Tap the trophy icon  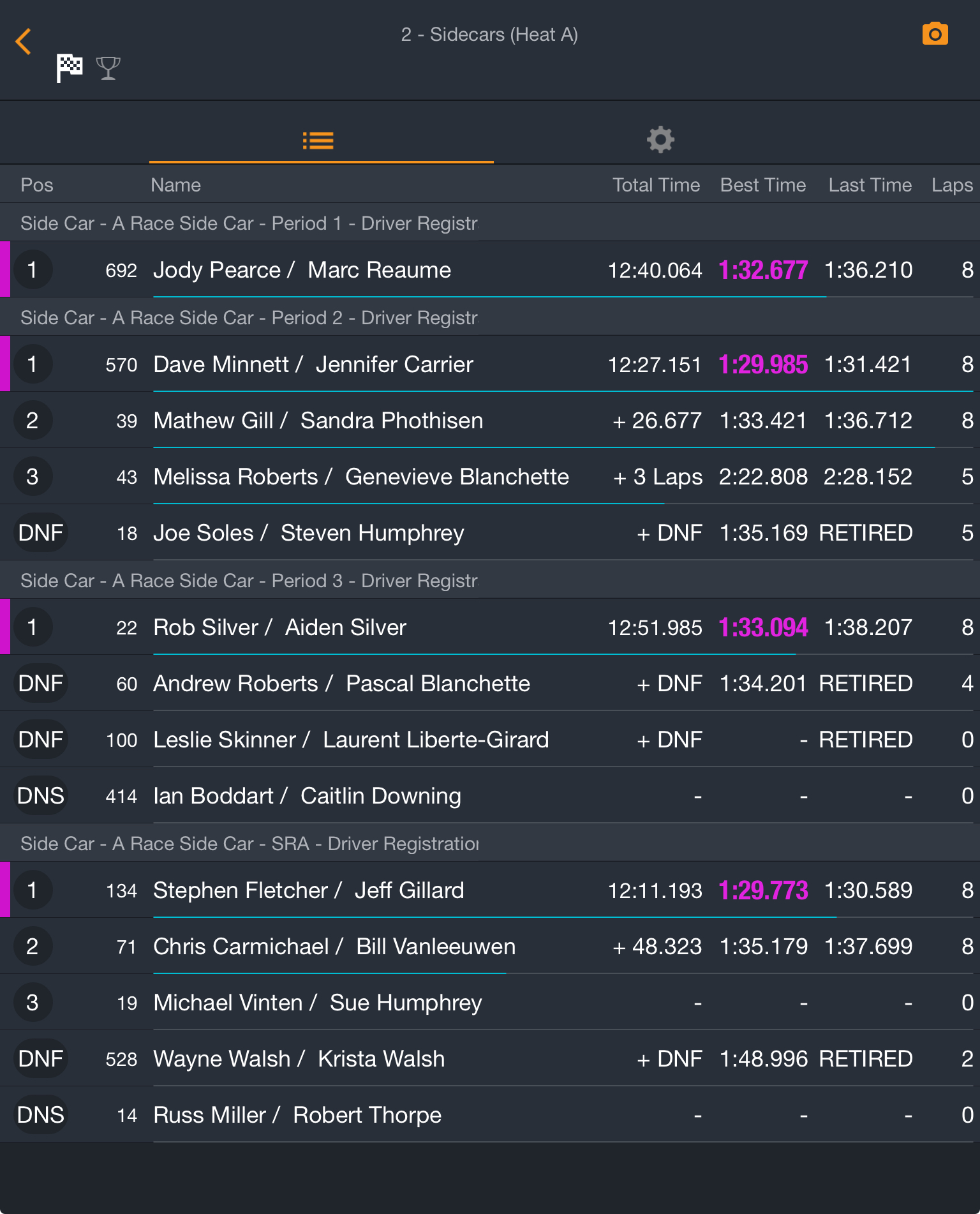(108, 68)
